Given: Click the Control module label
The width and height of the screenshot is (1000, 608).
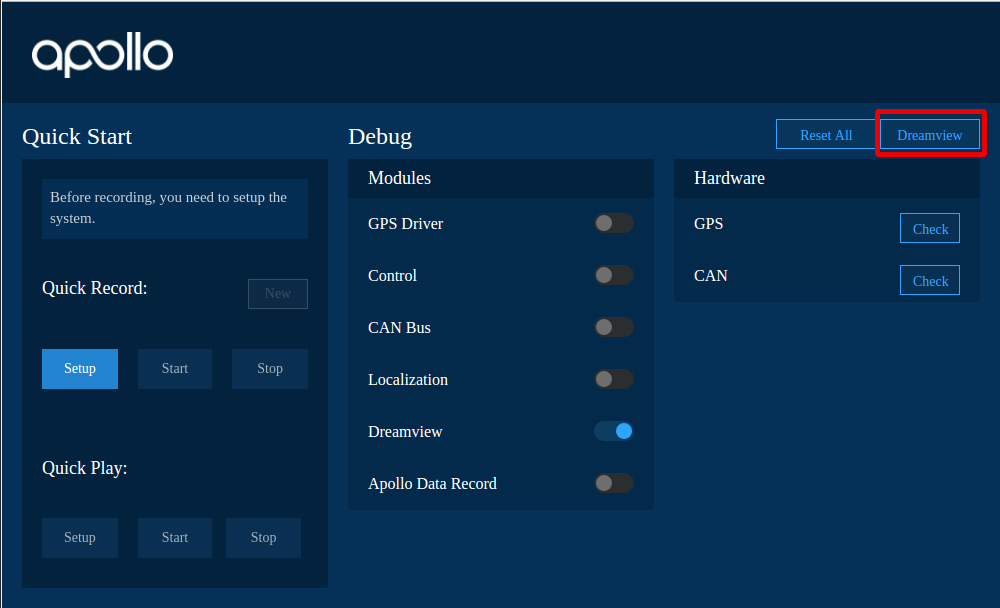Looking at the screenshot, I should tap(392, 276).
